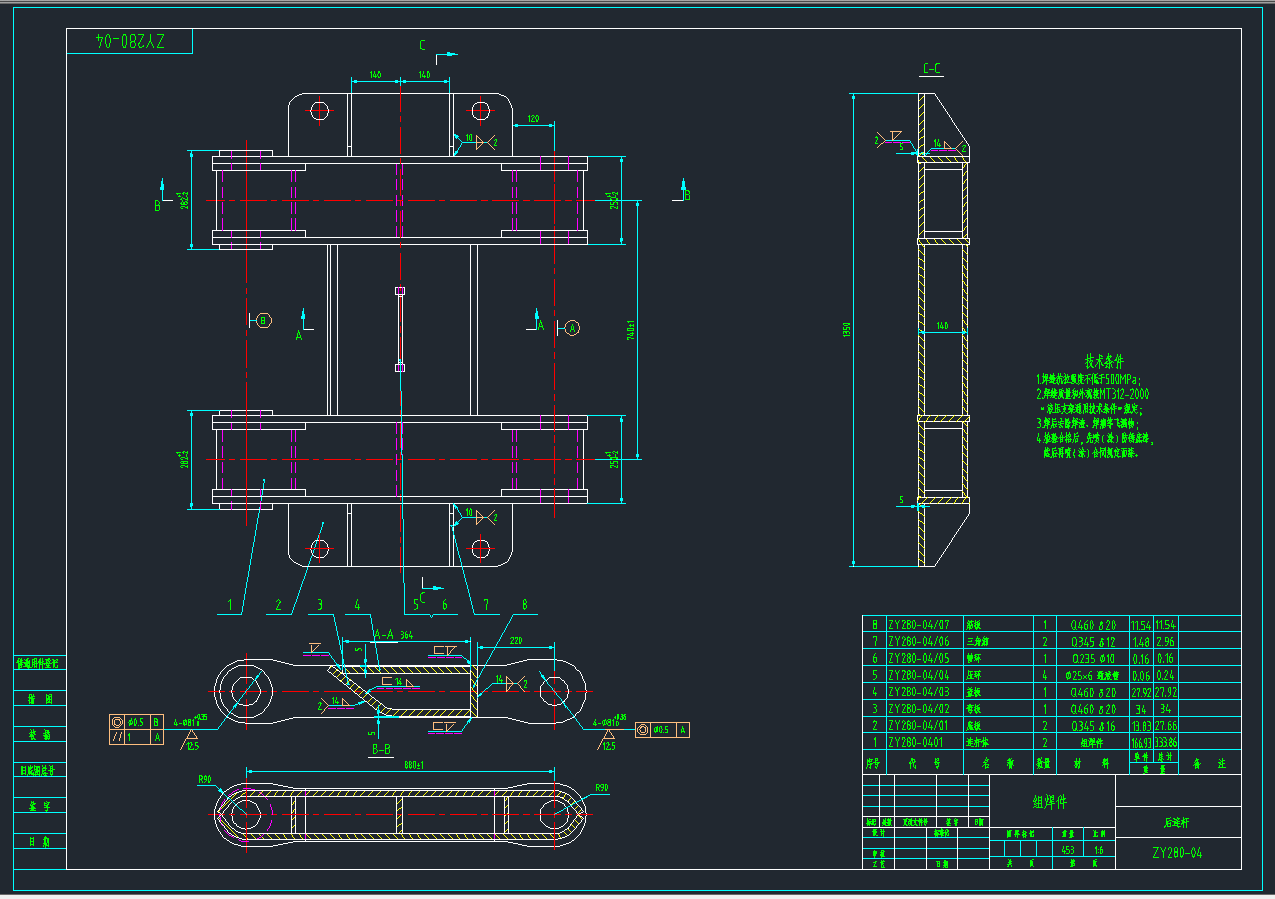The width and height of the screenshot is (1275, 899).
Task: Select the material text Q345 δ12
Action: tap(1092, 641)
